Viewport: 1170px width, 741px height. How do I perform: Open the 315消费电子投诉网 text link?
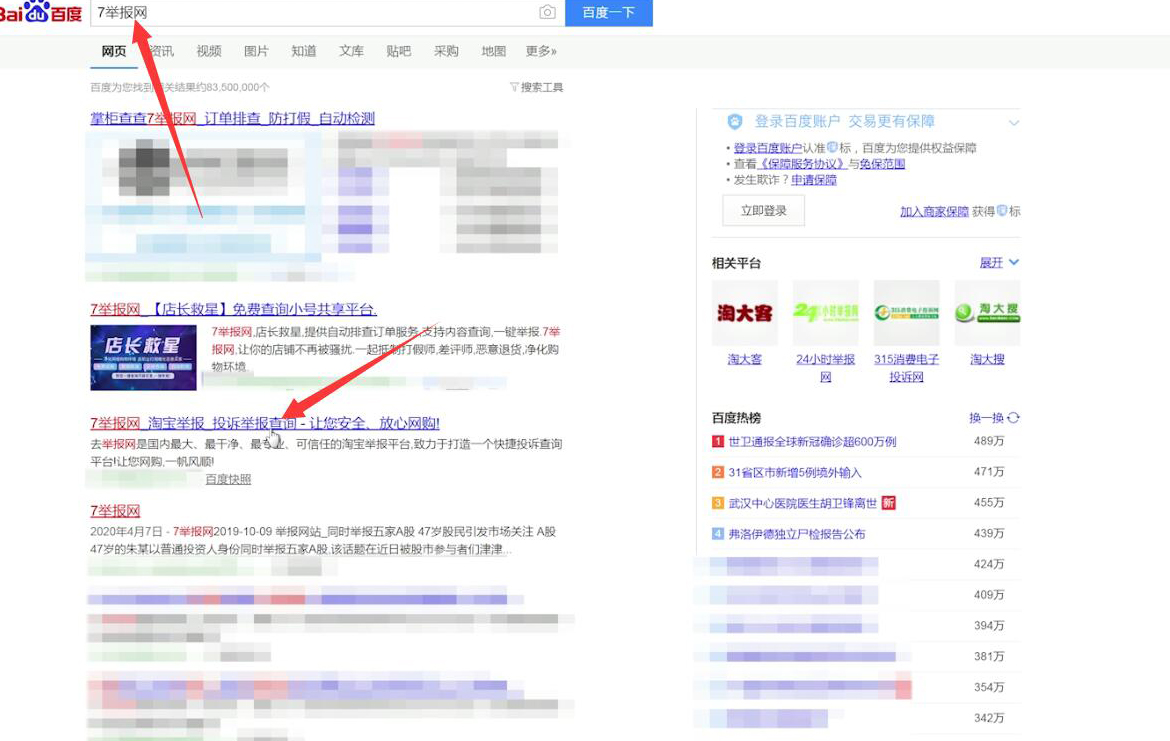coord(907,368)
